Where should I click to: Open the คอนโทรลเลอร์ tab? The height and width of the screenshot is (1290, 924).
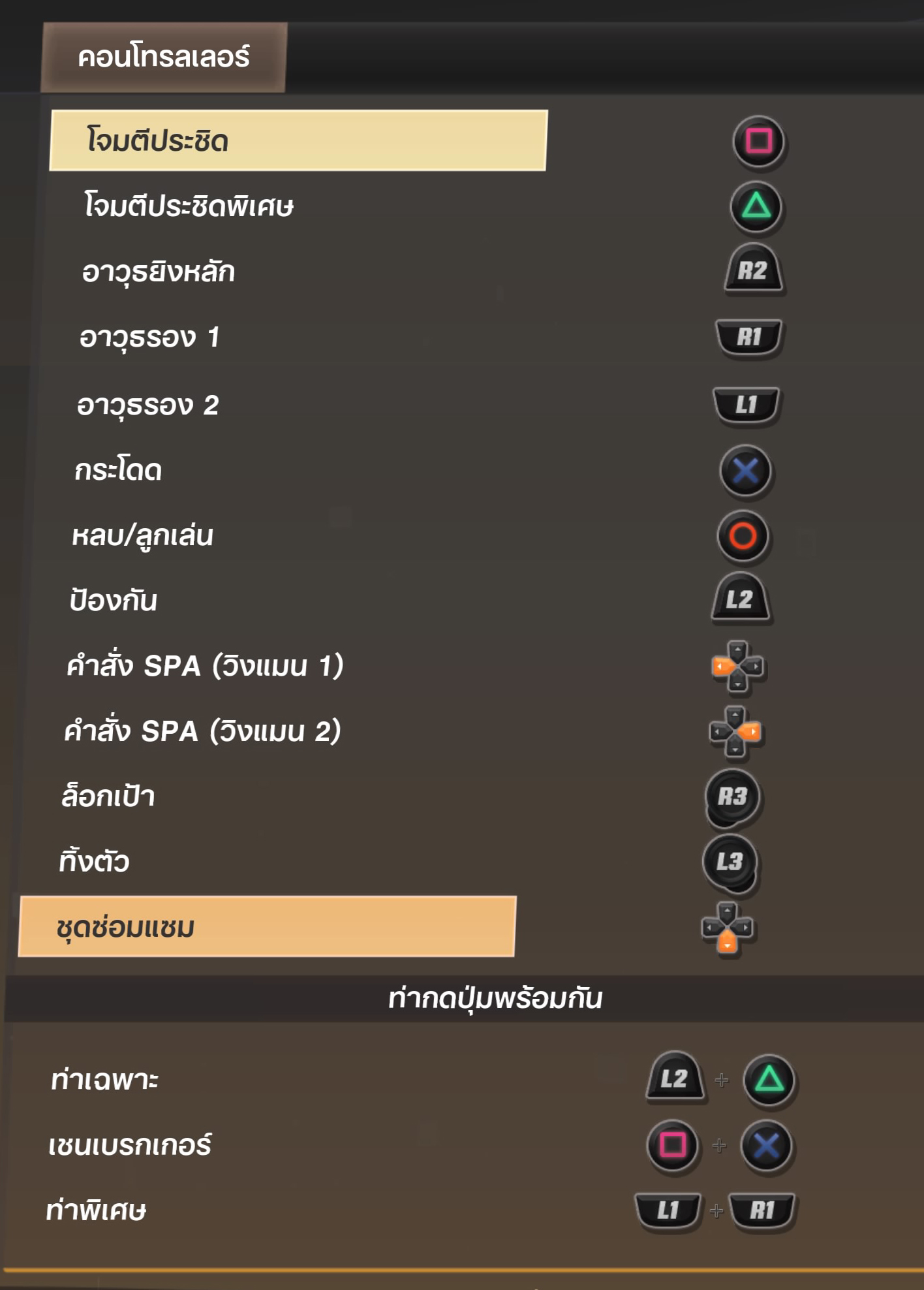click(164, 57)
